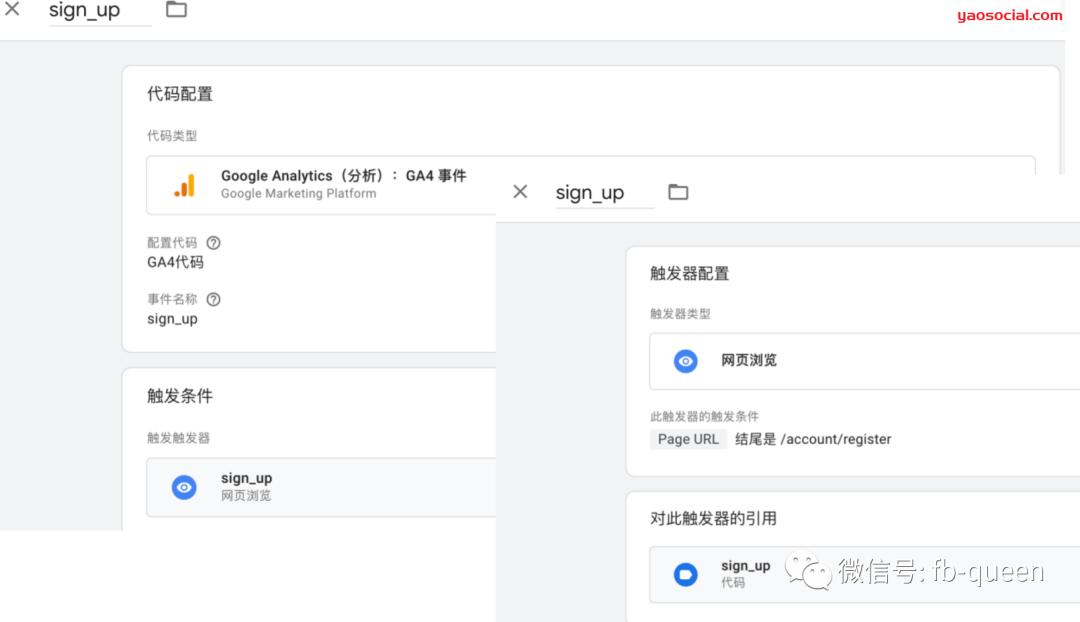Click the Google Analytics GA4 logo icon

coord(184,184)
